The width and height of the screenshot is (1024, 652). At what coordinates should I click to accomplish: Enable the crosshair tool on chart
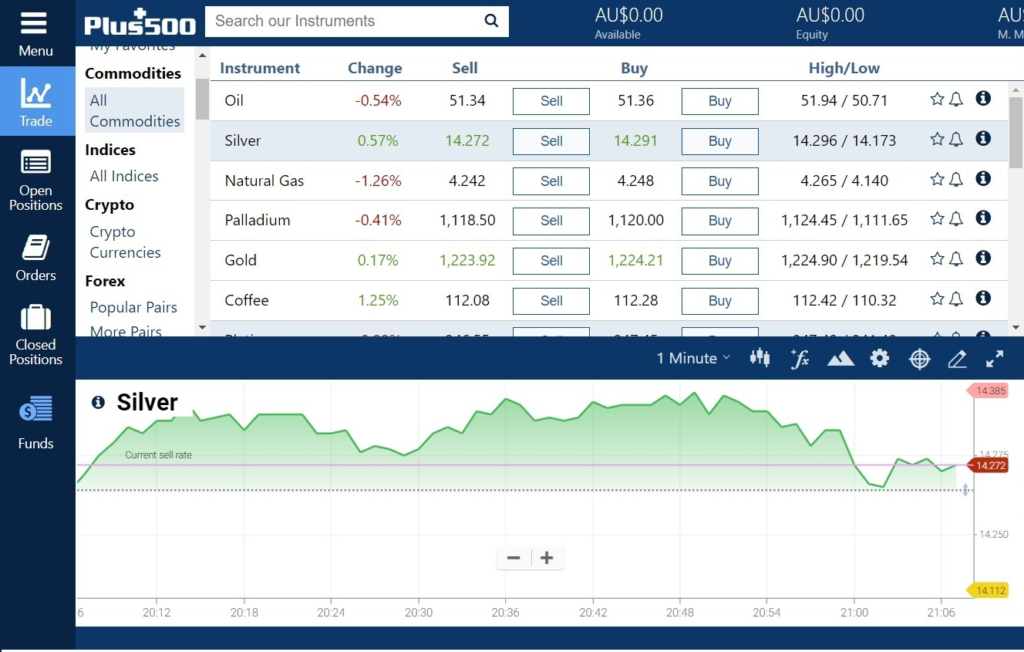pos(920,359)
